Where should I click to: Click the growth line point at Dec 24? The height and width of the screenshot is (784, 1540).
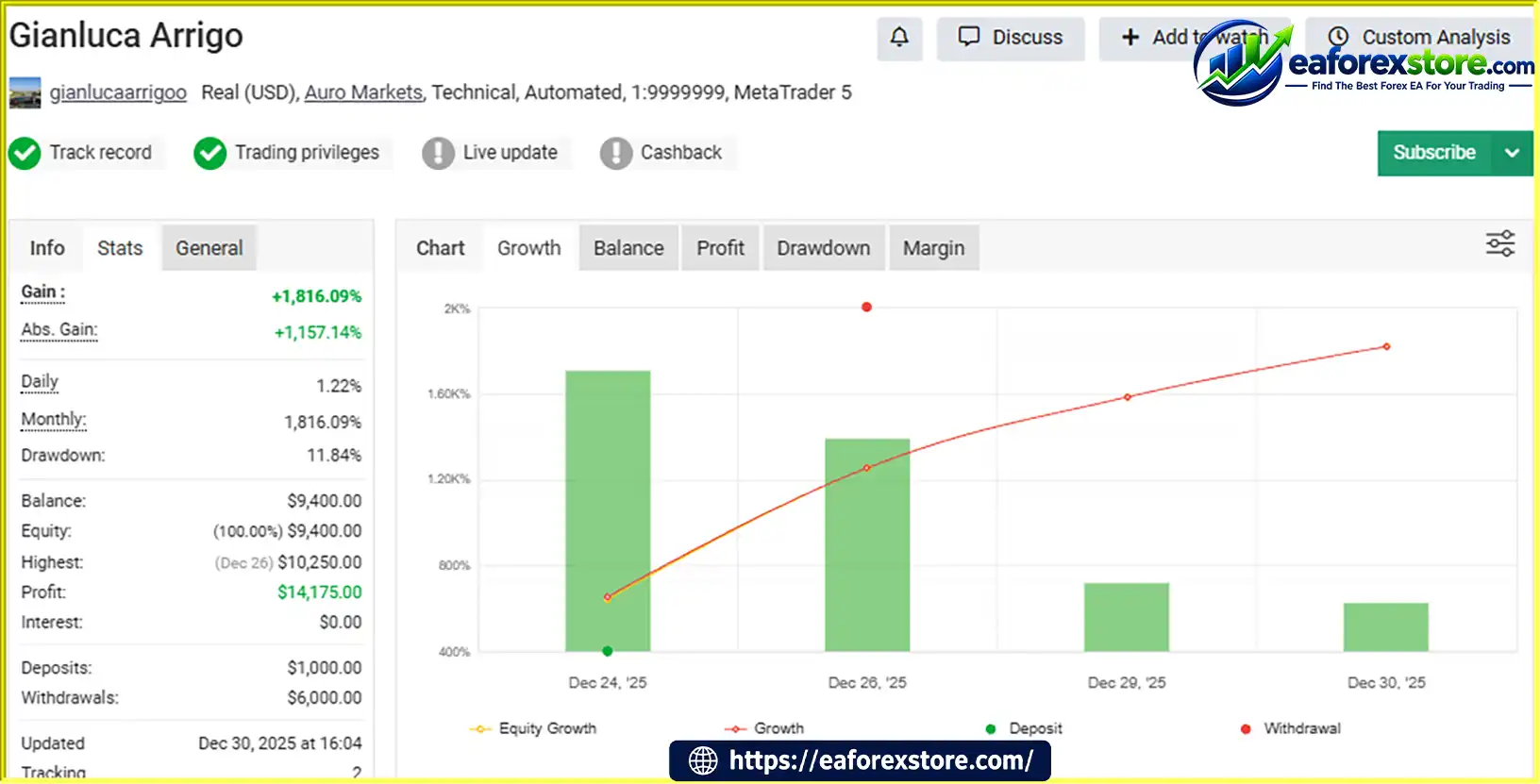coord(608,597)
